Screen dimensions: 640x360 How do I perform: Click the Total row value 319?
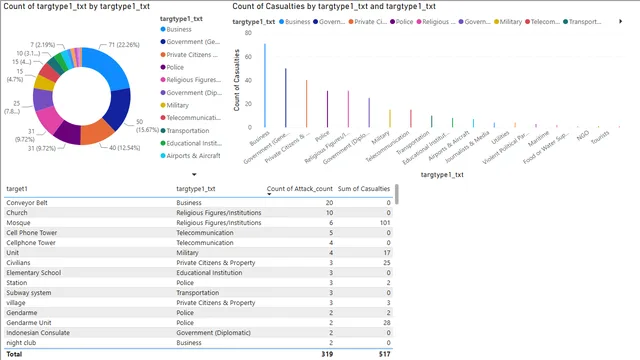point(327,354)
